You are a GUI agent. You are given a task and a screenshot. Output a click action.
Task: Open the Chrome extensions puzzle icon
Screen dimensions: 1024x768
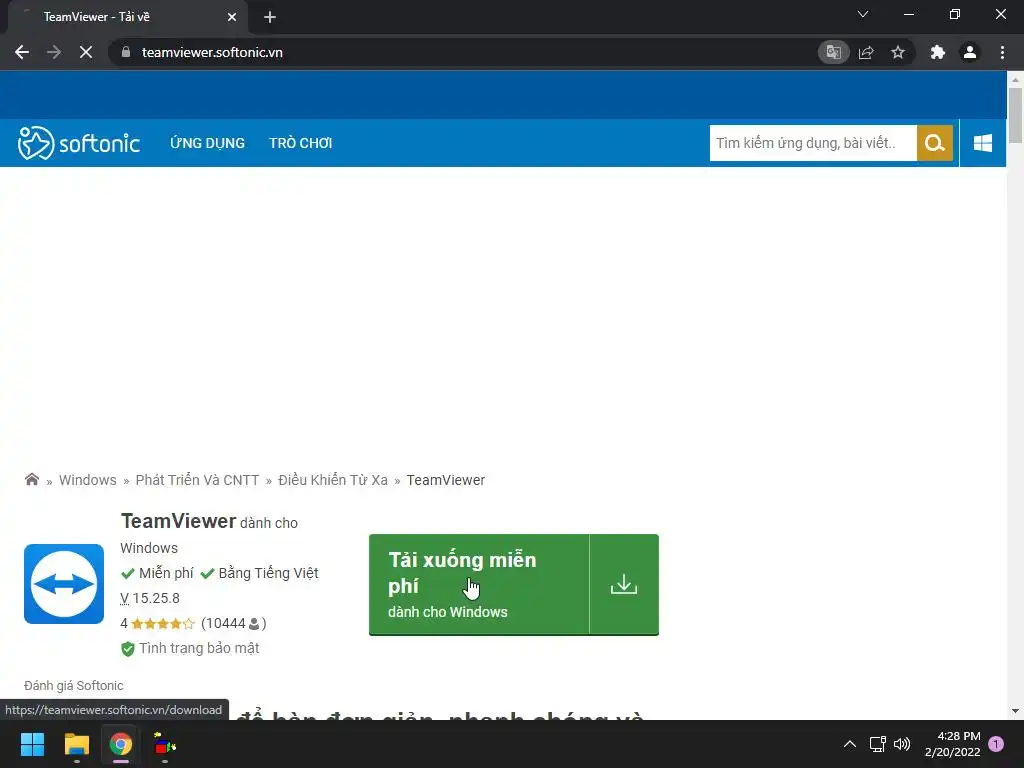coord(938,52)
